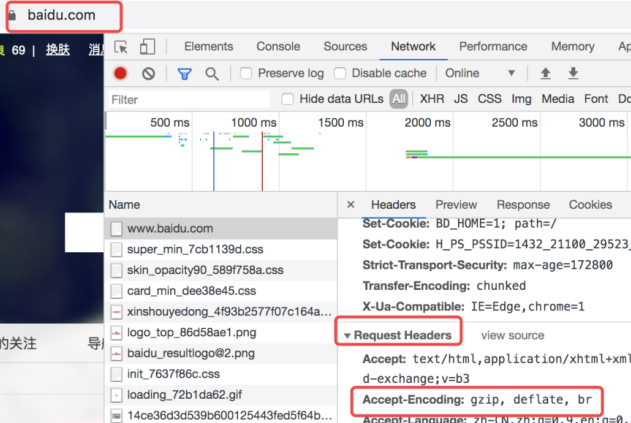
Task: Open the Memory tab
Action: 573,46
